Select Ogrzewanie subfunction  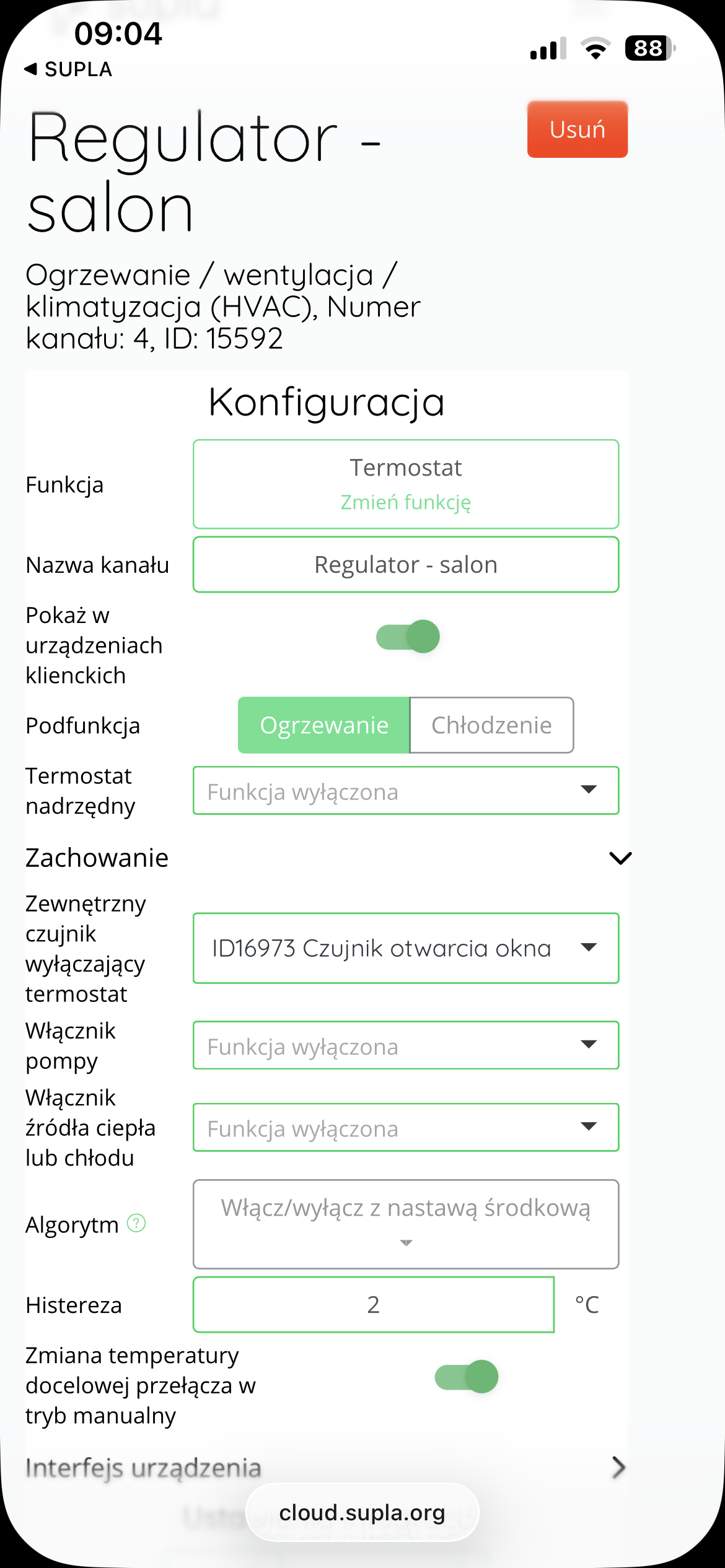tap(324, 725)
